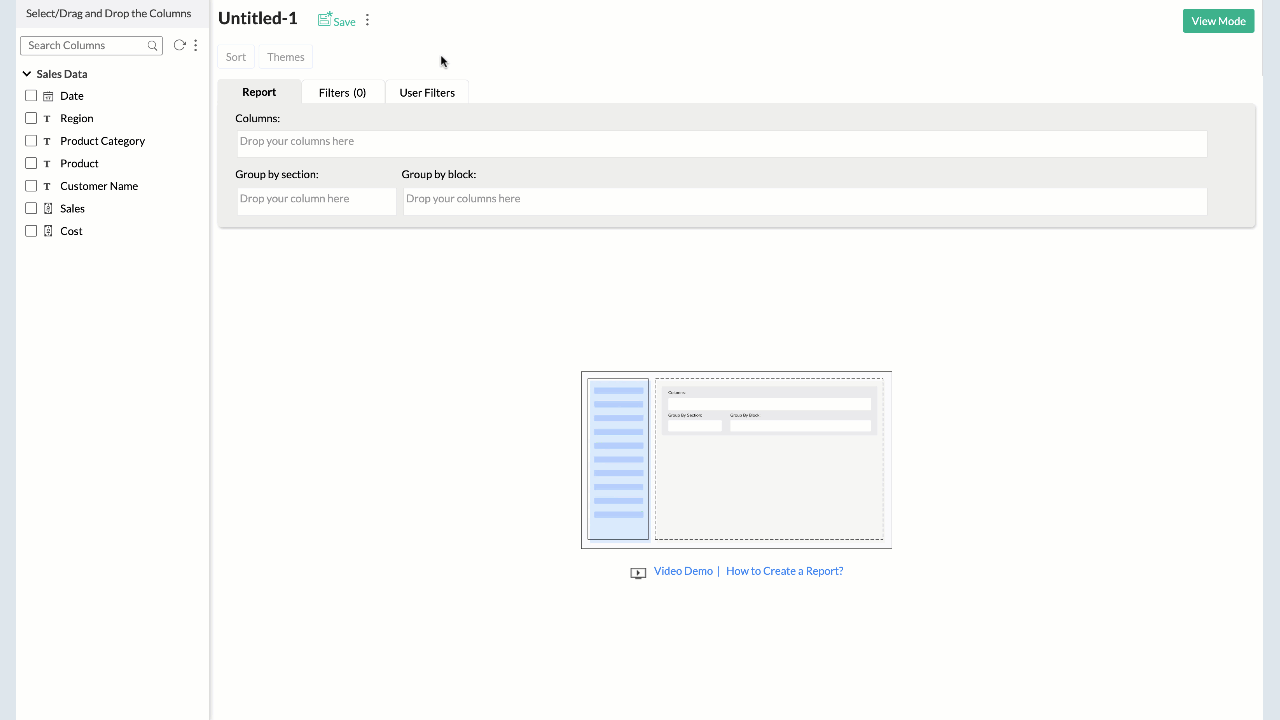Click the calendar icon next to Date column

point(47,95)
